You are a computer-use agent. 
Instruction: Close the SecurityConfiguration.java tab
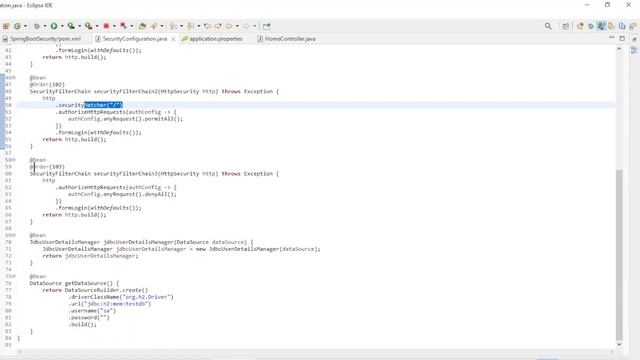[x=173, y=39]
